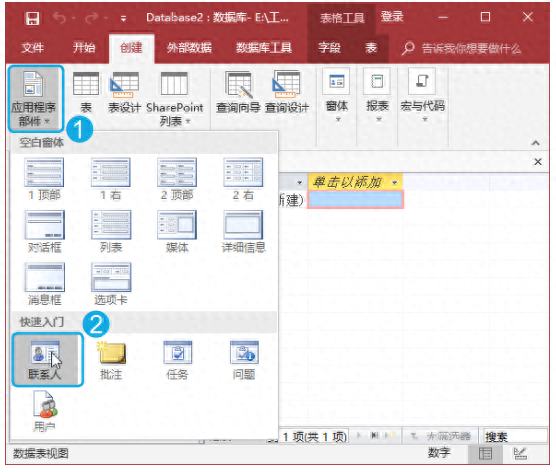This screenshot has height=472, width=556.
Task: Open 表设计 view from the ribbon
Action: [124, 92]
